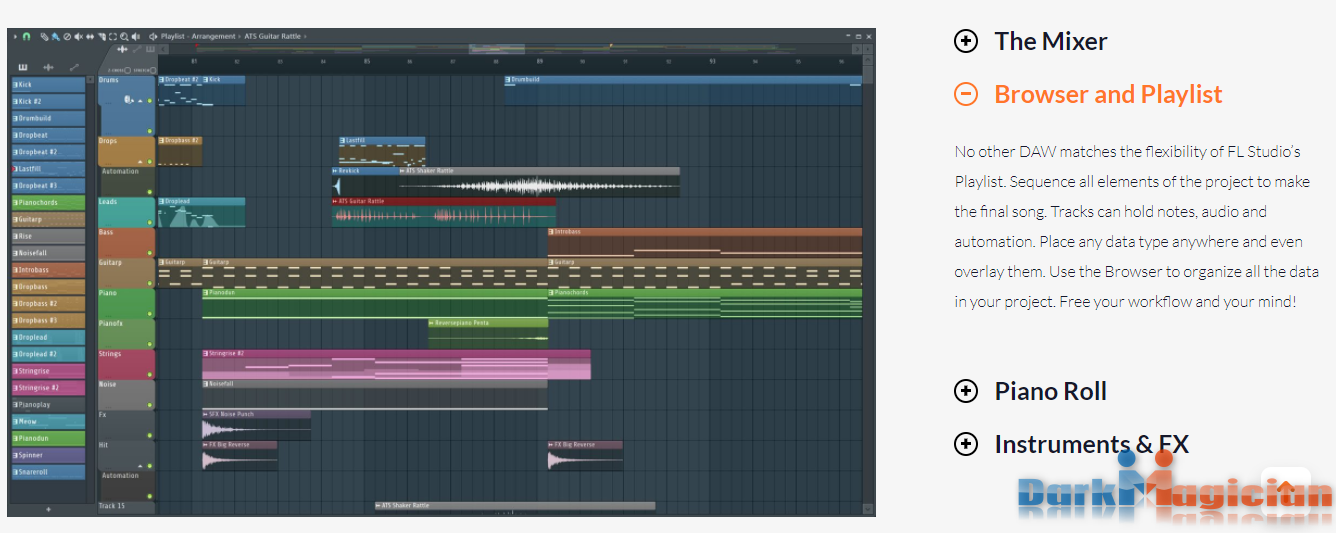This screenshot has height=533, width=1336.
Task: Show pattern clips with the piano icon
Action: (23, 67)
